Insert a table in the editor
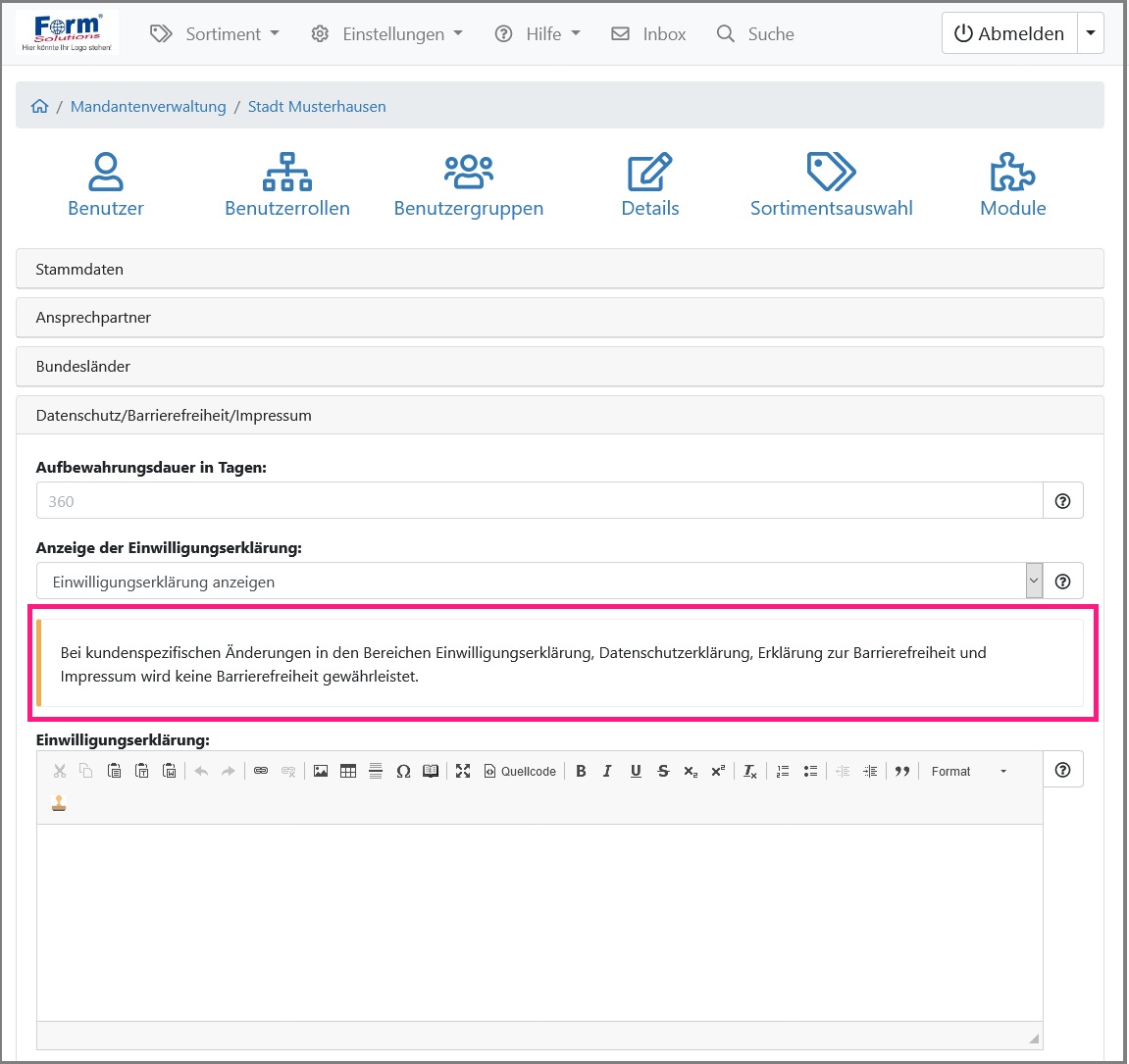This screenshot has width=1129, height=1064. [x=348, y=772]
